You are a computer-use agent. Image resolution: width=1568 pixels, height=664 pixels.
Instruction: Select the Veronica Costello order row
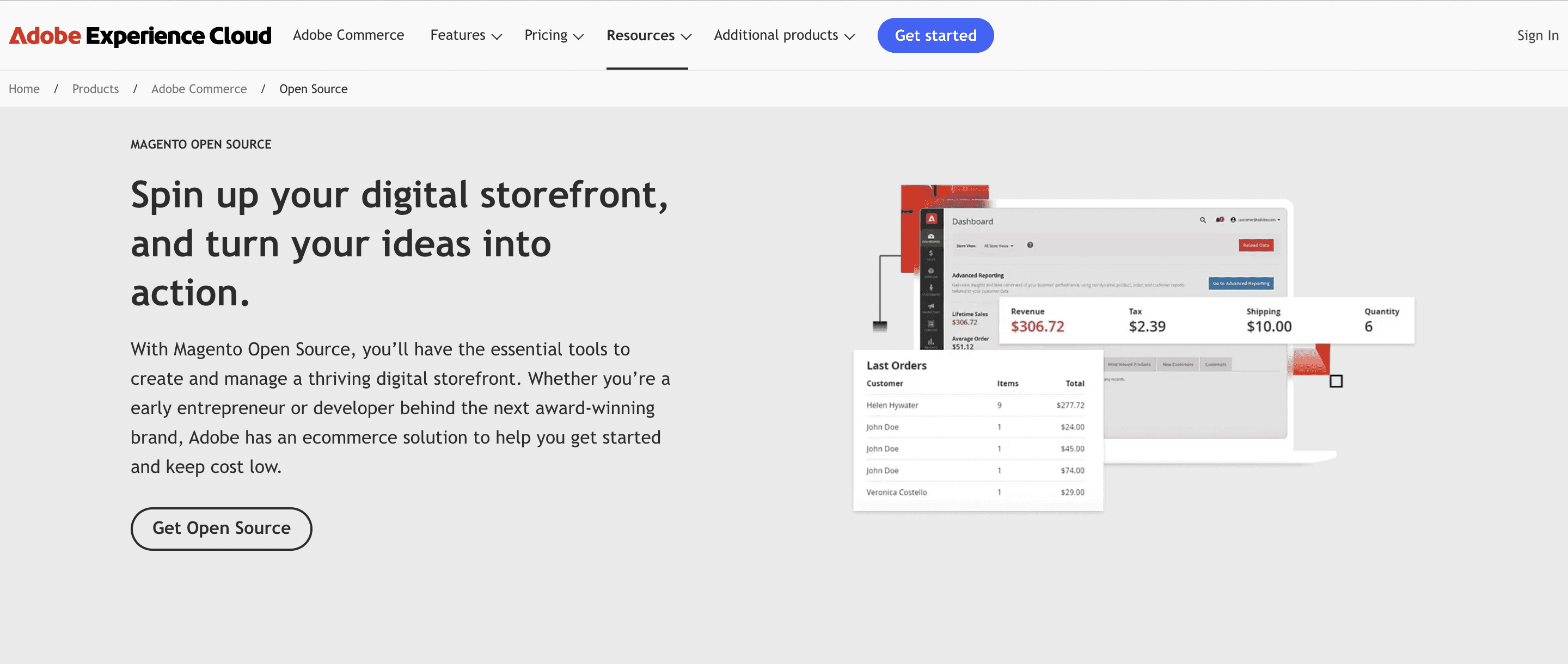coord(975,493)
